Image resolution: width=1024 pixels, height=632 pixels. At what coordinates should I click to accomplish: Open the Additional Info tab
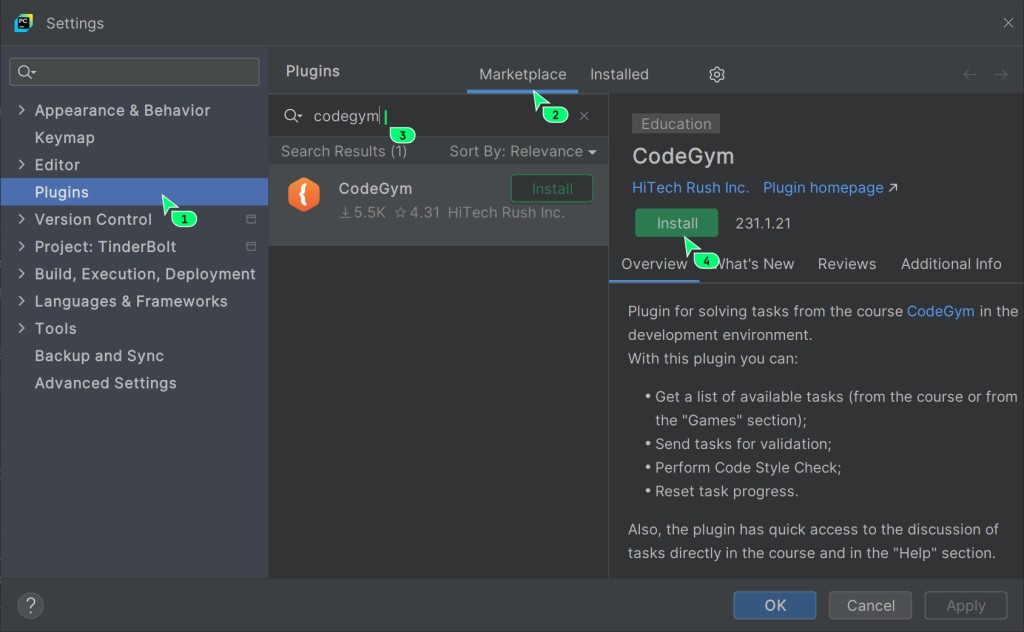950,264
